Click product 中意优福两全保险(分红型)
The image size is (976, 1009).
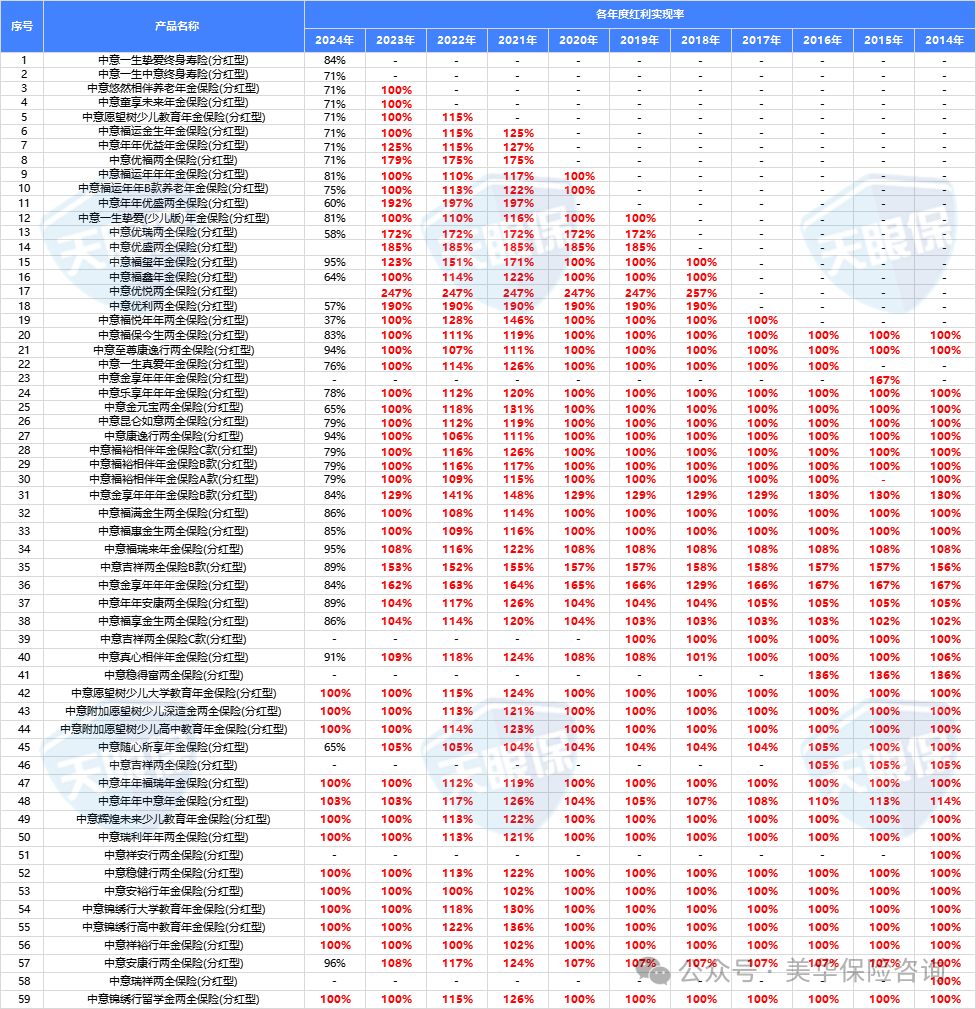[x=174, y=160]
